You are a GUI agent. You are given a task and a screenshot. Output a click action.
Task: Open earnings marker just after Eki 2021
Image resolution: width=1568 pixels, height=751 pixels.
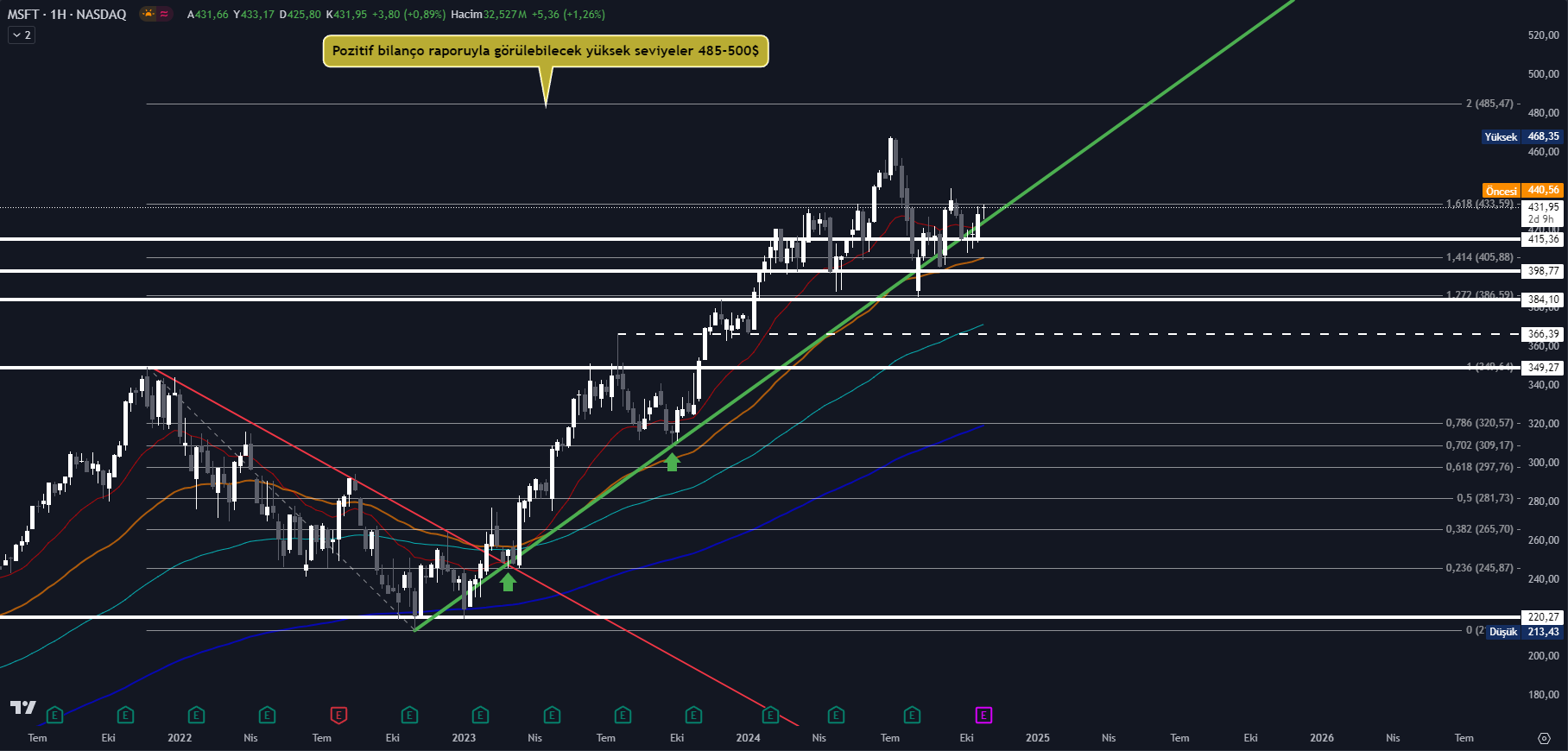(x=125, y=715)
